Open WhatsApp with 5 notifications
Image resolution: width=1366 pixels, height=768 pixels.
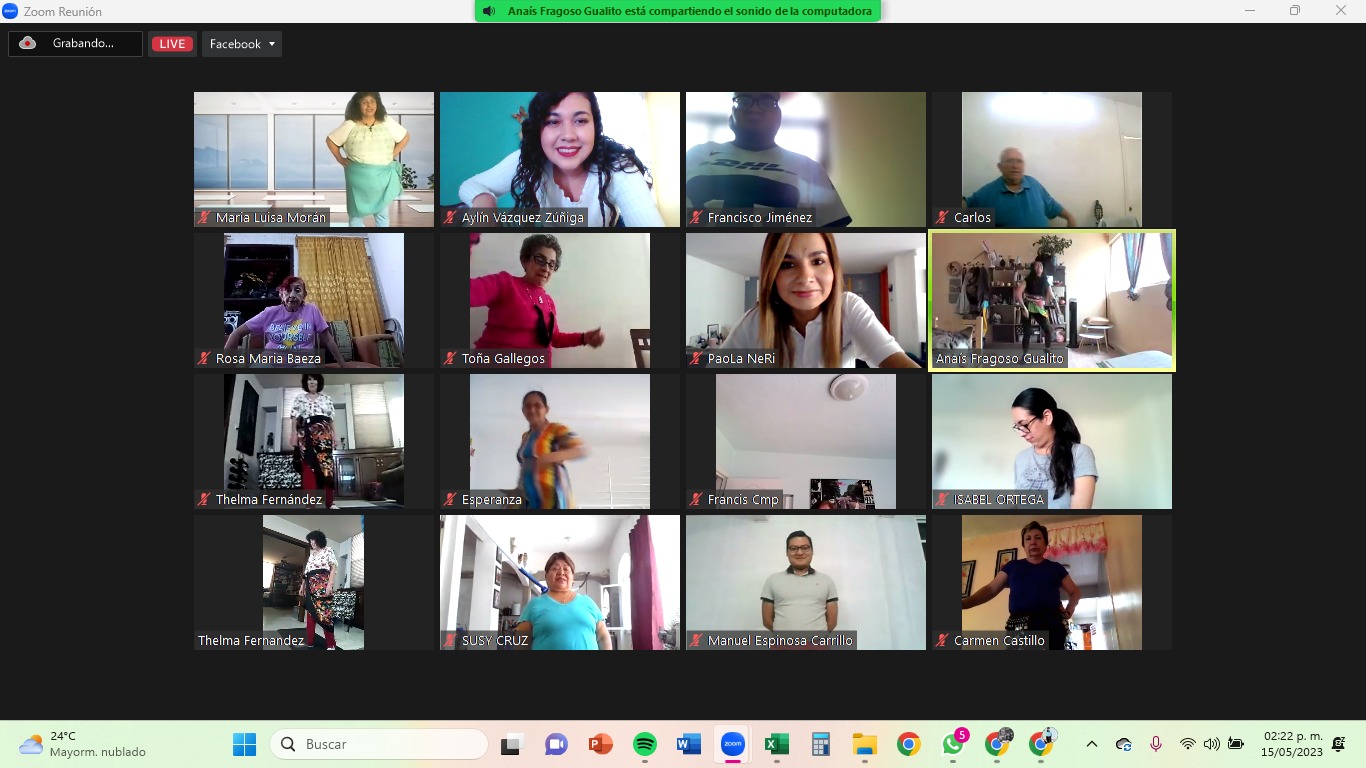coord(953,745)
